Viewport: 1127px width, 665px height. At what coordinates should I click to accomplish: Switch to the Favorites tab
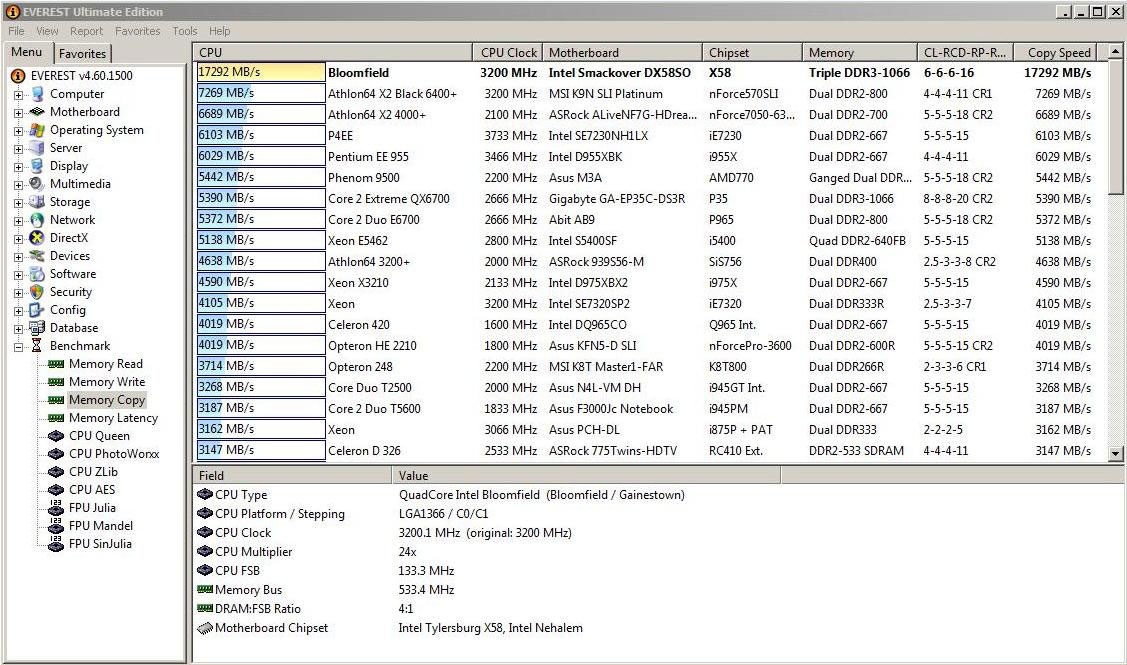tap(83, 53)
